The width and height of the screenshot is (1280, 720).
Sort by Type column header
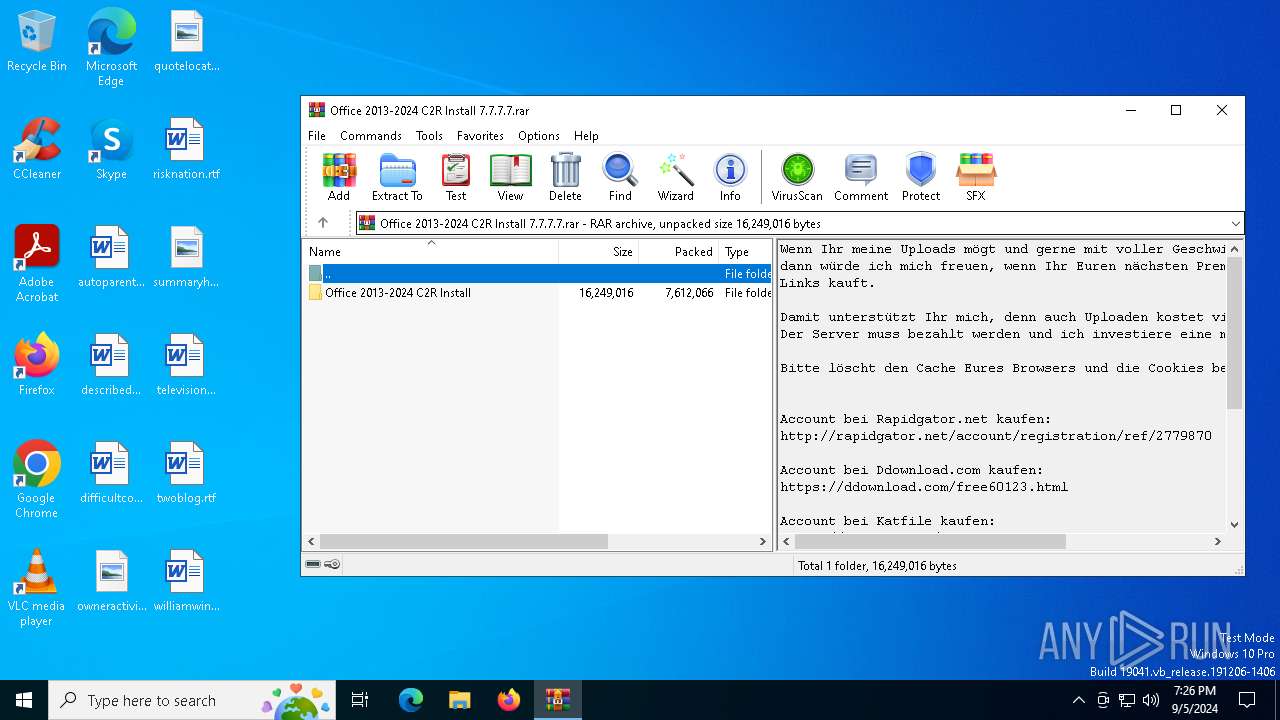point(745,252)
